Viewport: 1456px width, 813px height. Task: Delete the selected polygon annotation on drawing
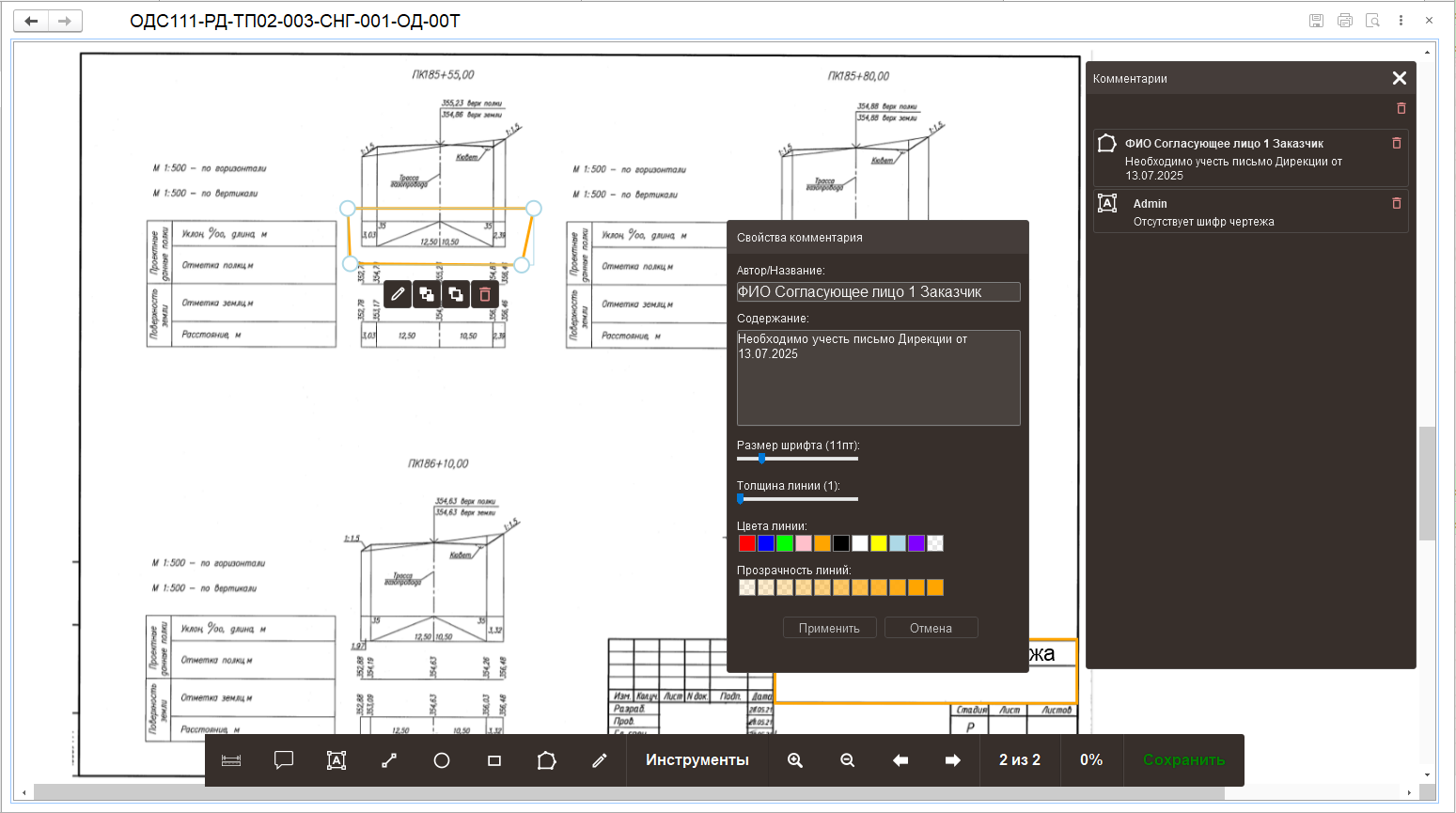[x=485, y=294]
